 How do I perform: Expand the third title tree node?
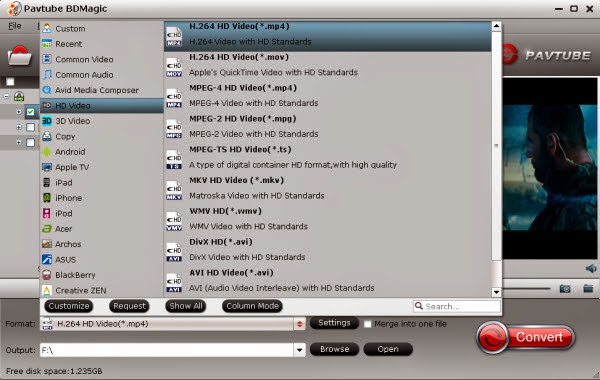tap(19, 142)
